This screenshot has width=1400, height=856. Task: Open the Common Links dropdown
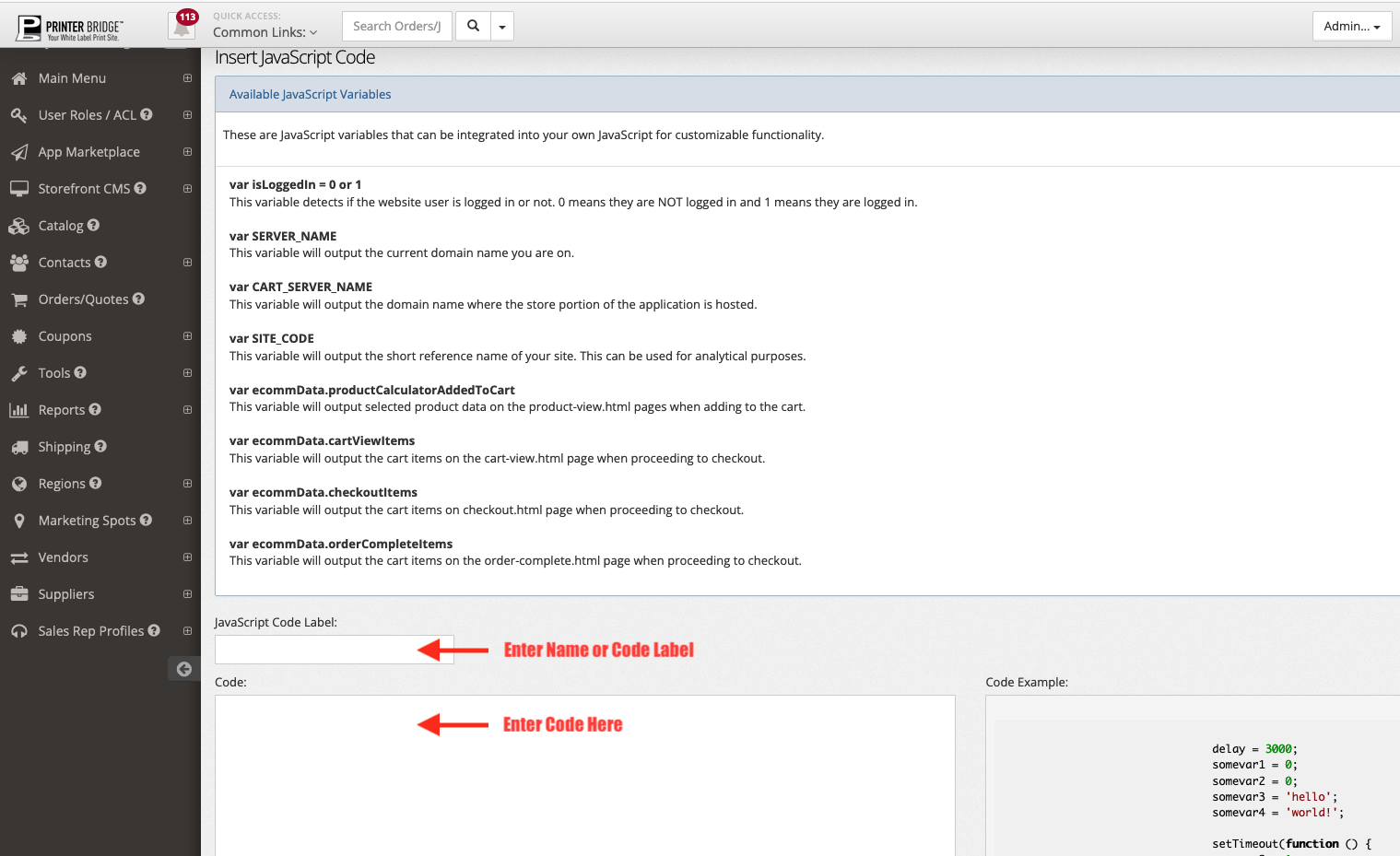click(265, 32)
